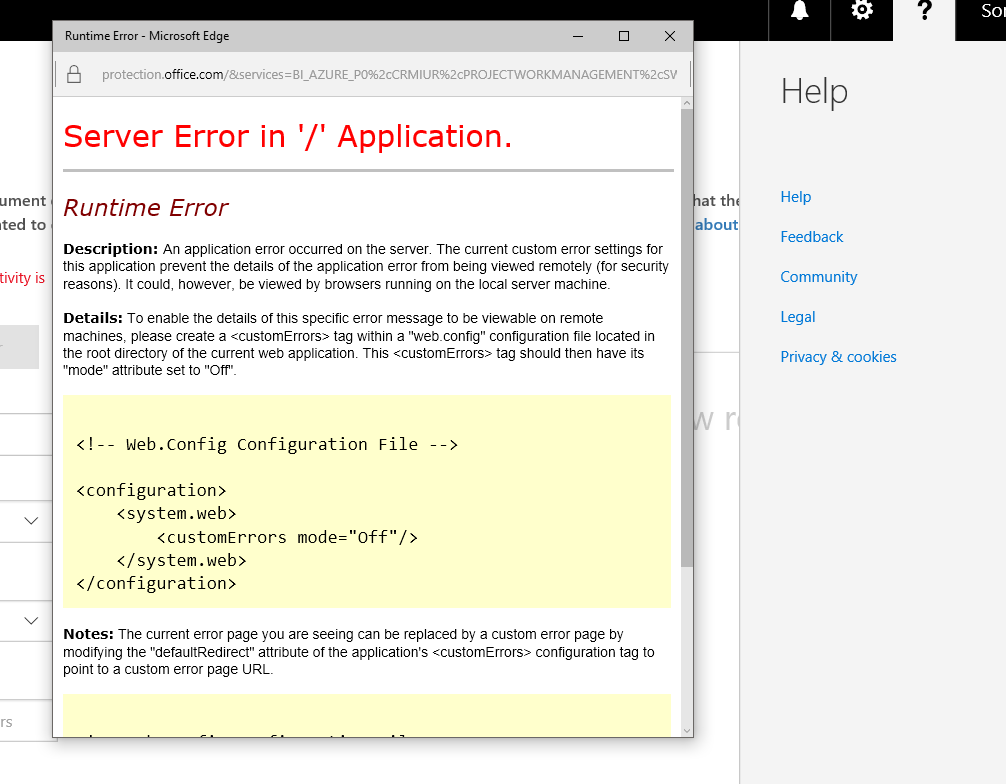Click the padlock icon in address bar

click(74, 74)
